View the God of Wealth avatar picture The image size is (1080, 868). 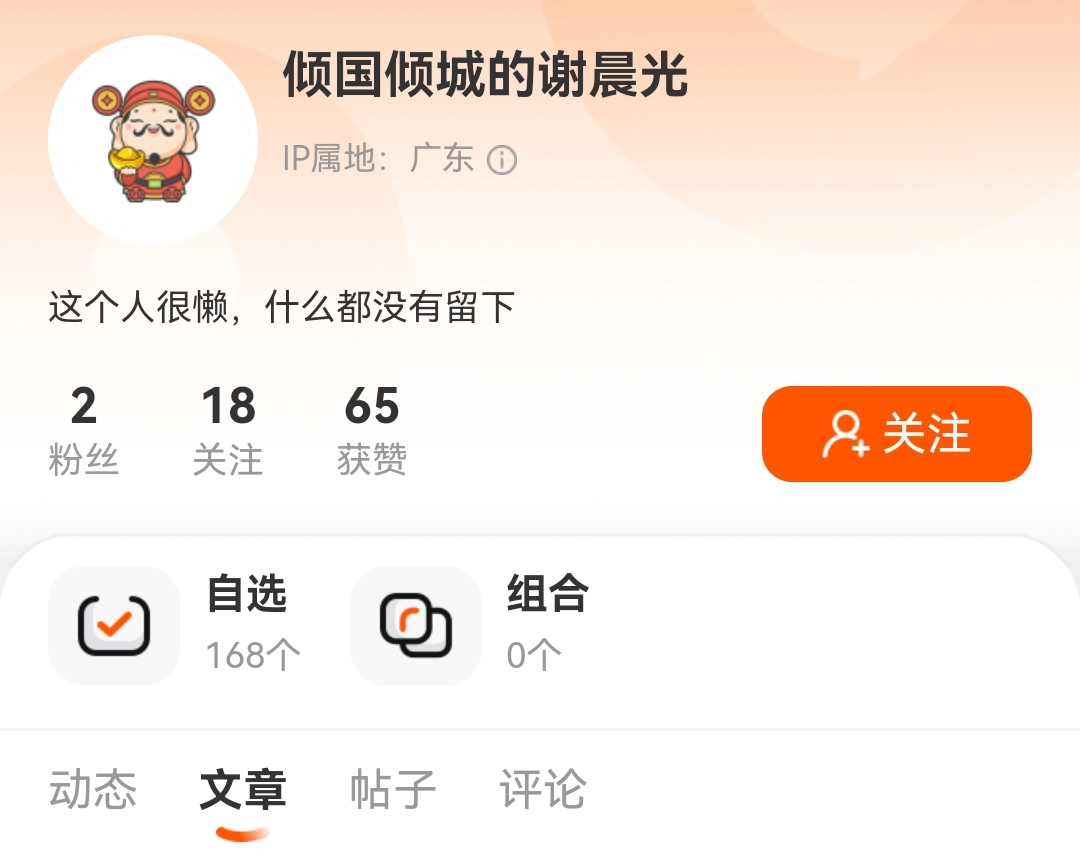click(x=153, y=140)
